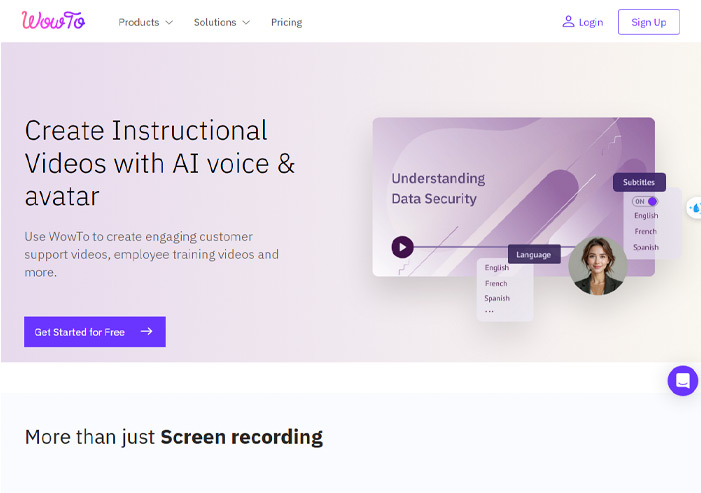Click the video progress bar
The image size is (701, 493).
click(460, 247)
